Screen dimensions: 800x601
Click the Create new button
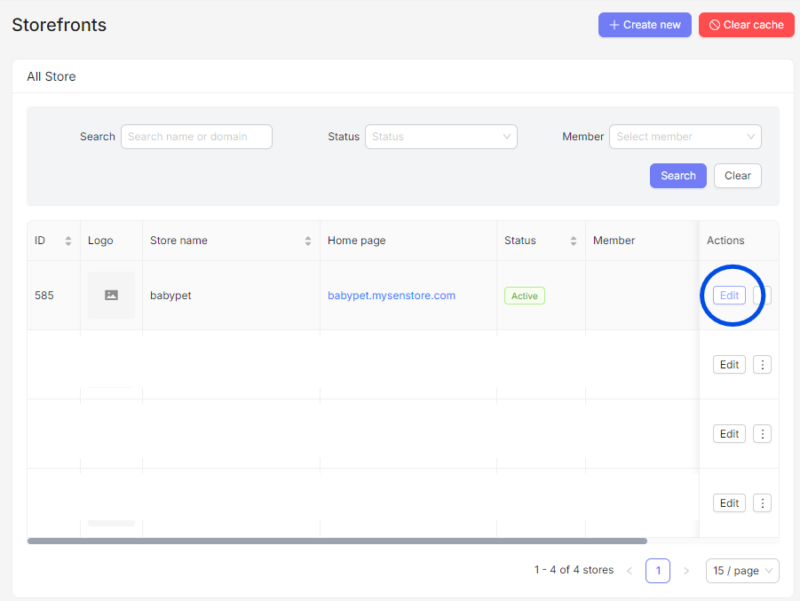[x=645, y=25]
